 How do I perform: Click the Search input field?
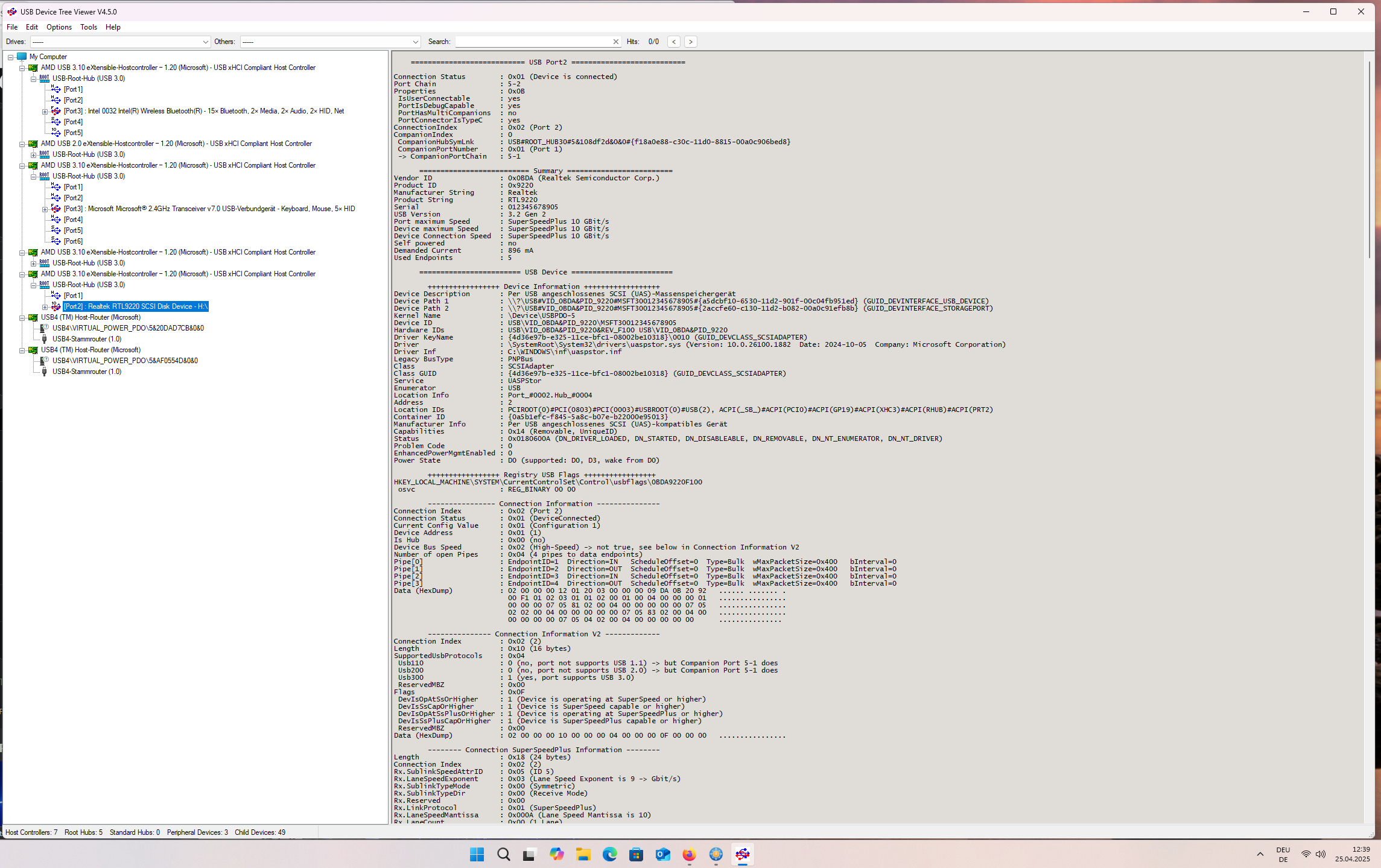533,42
